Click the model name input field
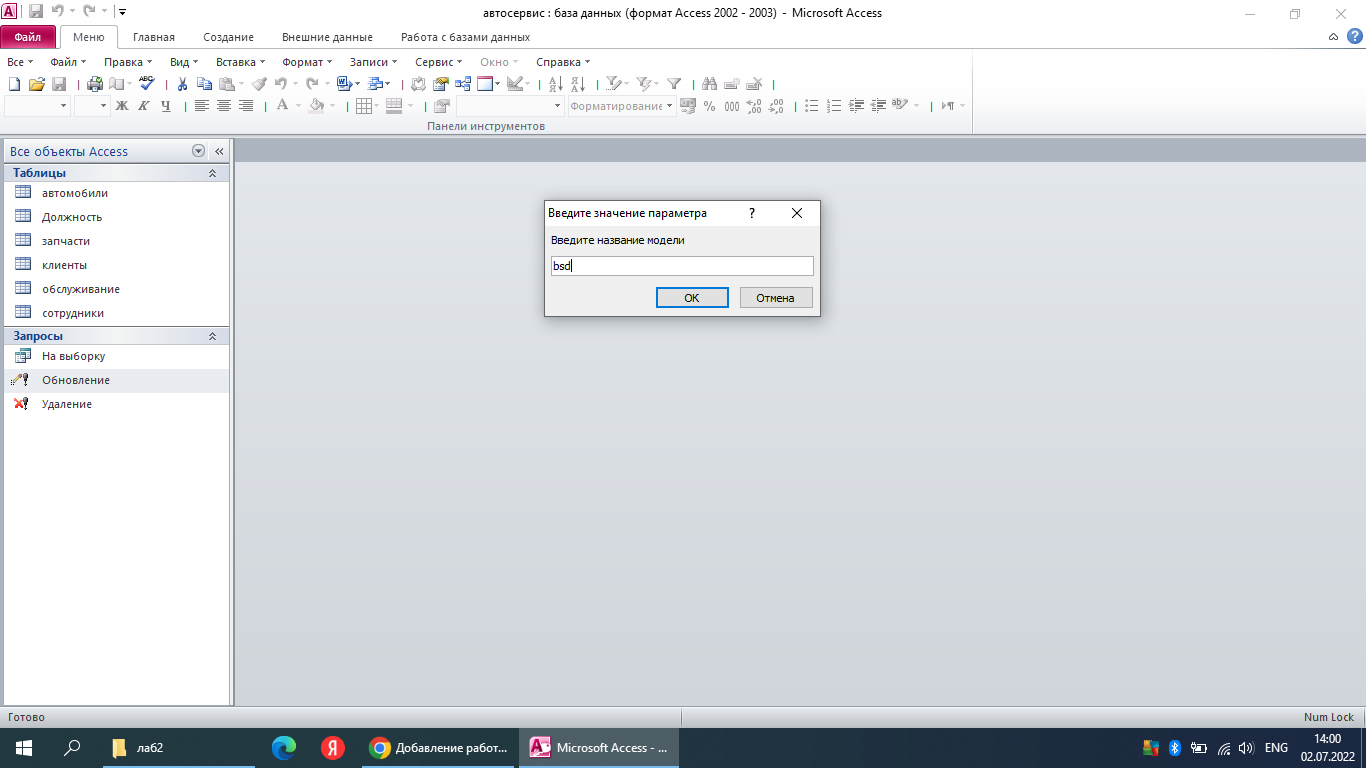This screenshot has width=1366, height=768. pos(682,266)
